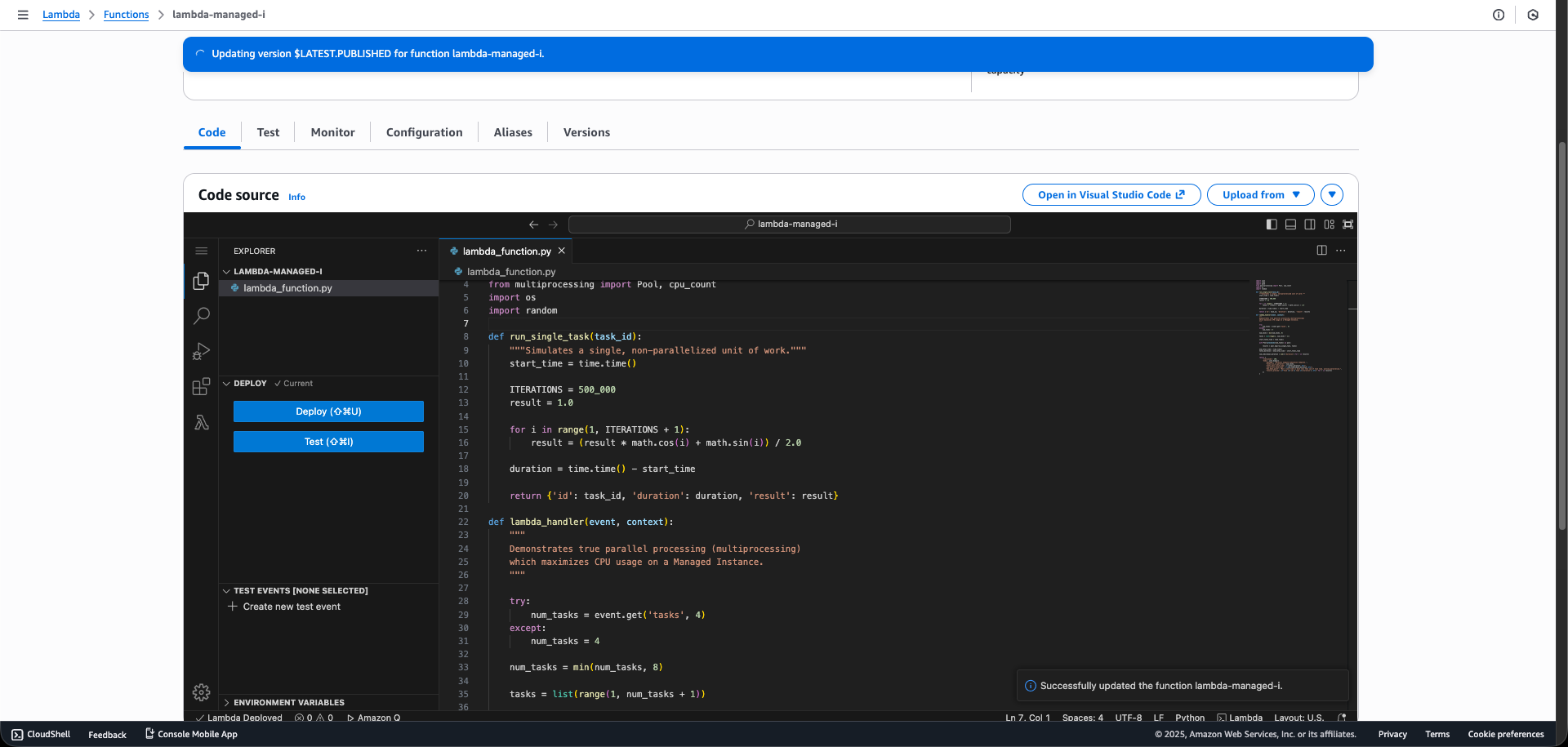Image resolution: width=1568 pixels, height=747 pixels.
Task: Switch to the Versions tab
Action: 586,132
